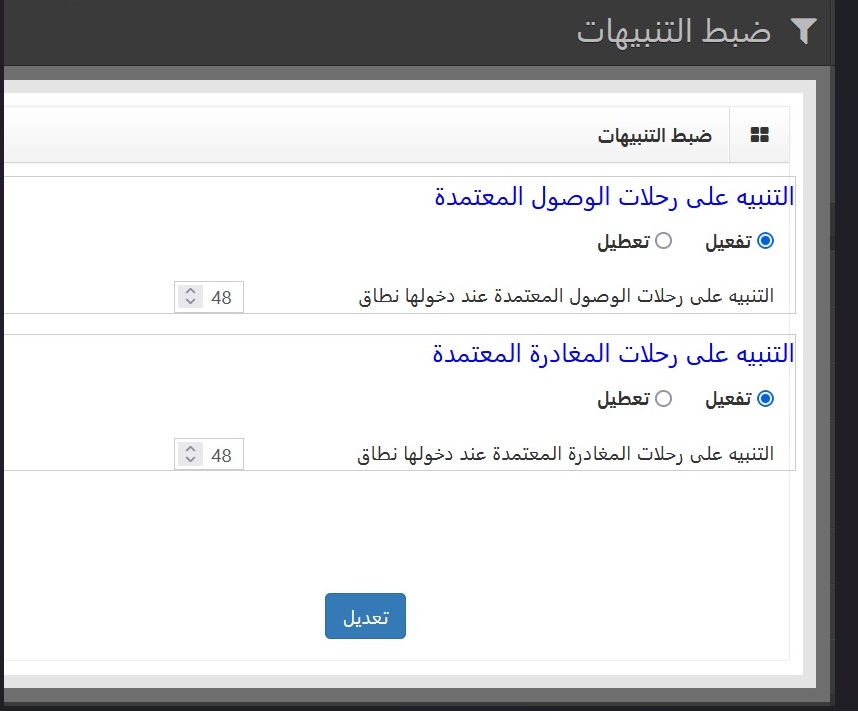Click the ضبط التنبيهات page header title
858x723 pixels.
(x=674, y=31)
